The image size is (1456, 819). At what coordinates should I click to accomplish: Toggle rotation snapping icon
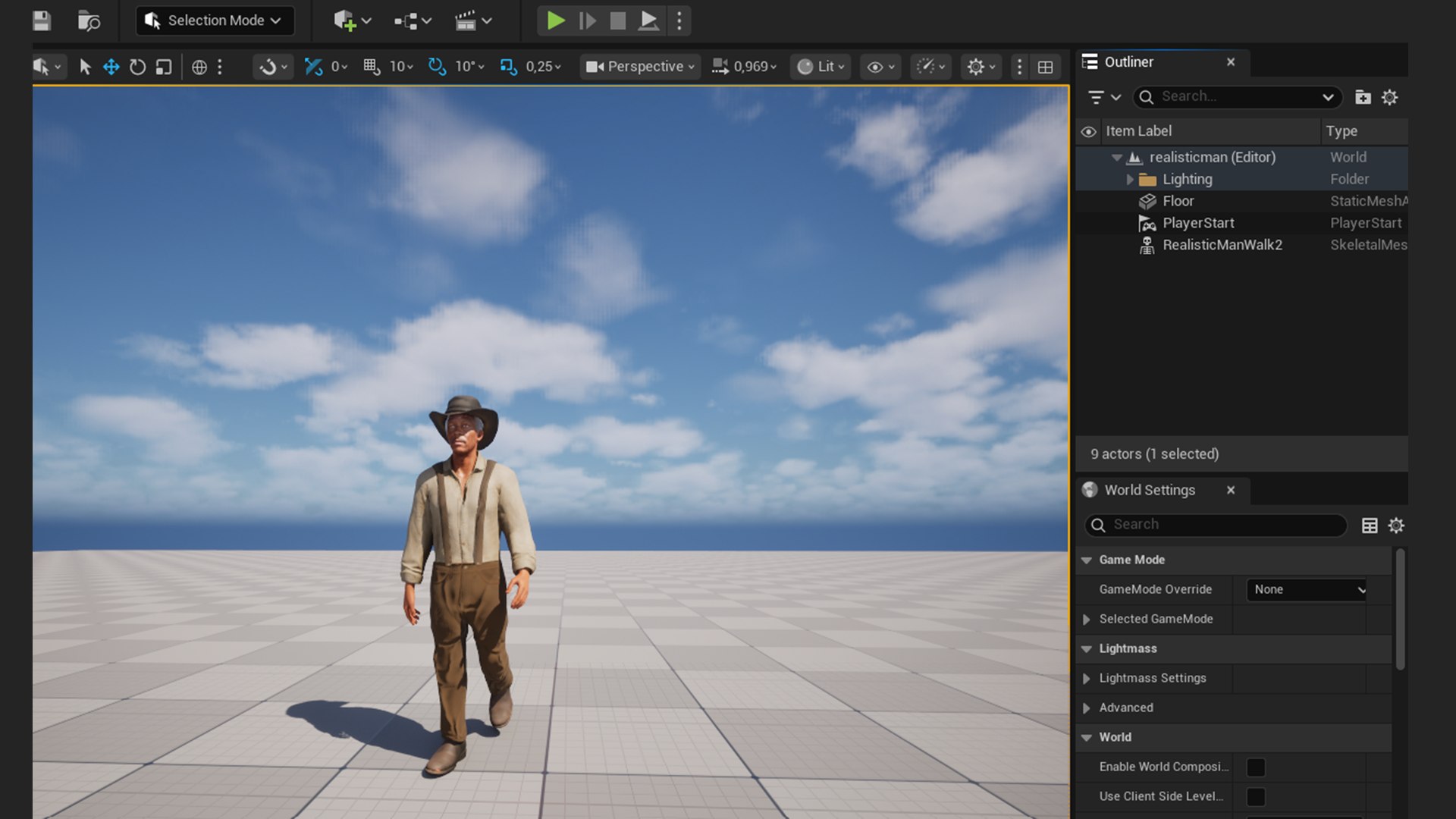point(437,67)
